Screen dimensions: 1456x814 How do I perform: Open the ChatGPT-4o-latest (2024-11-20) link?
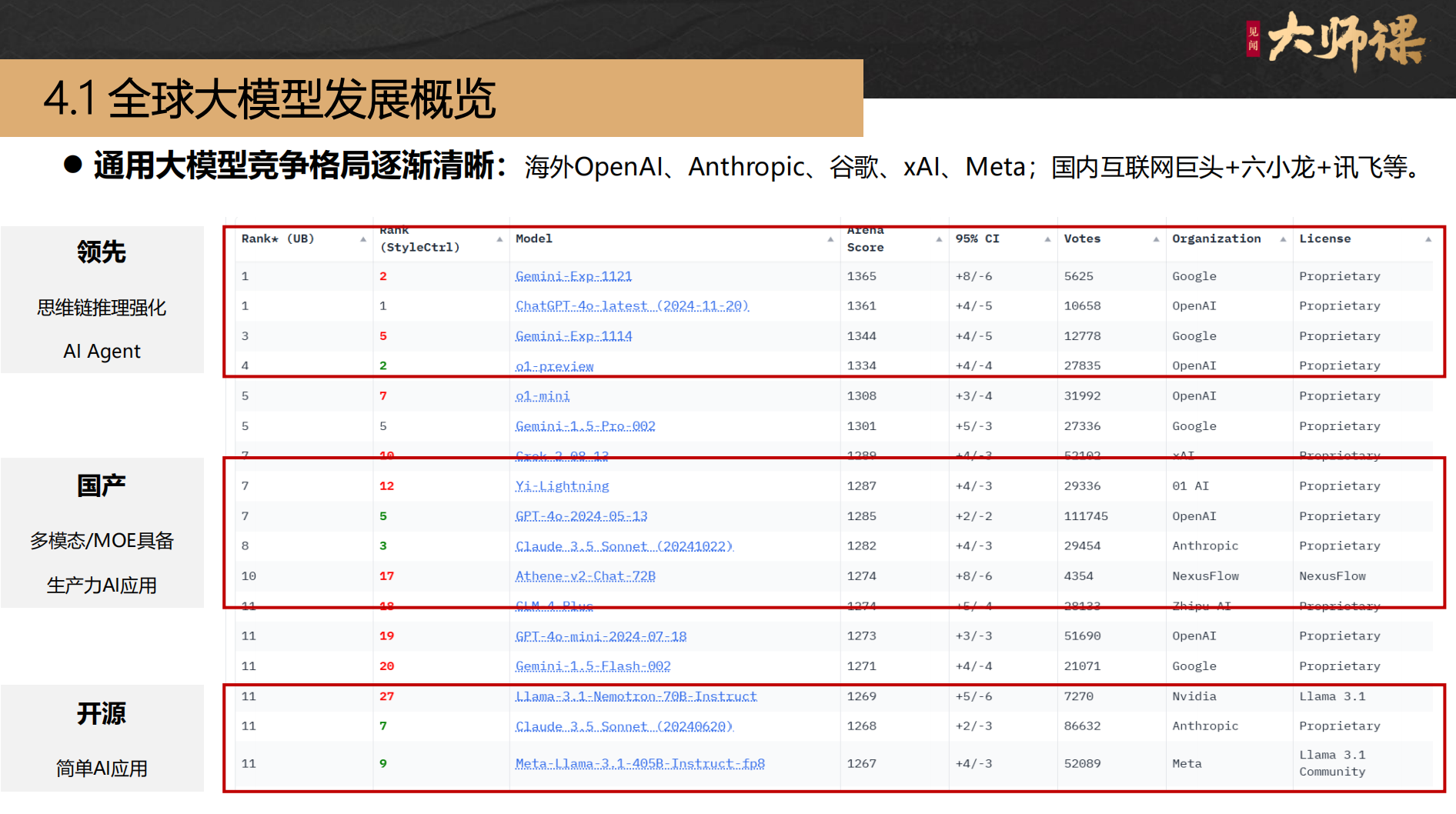[632, 306]
